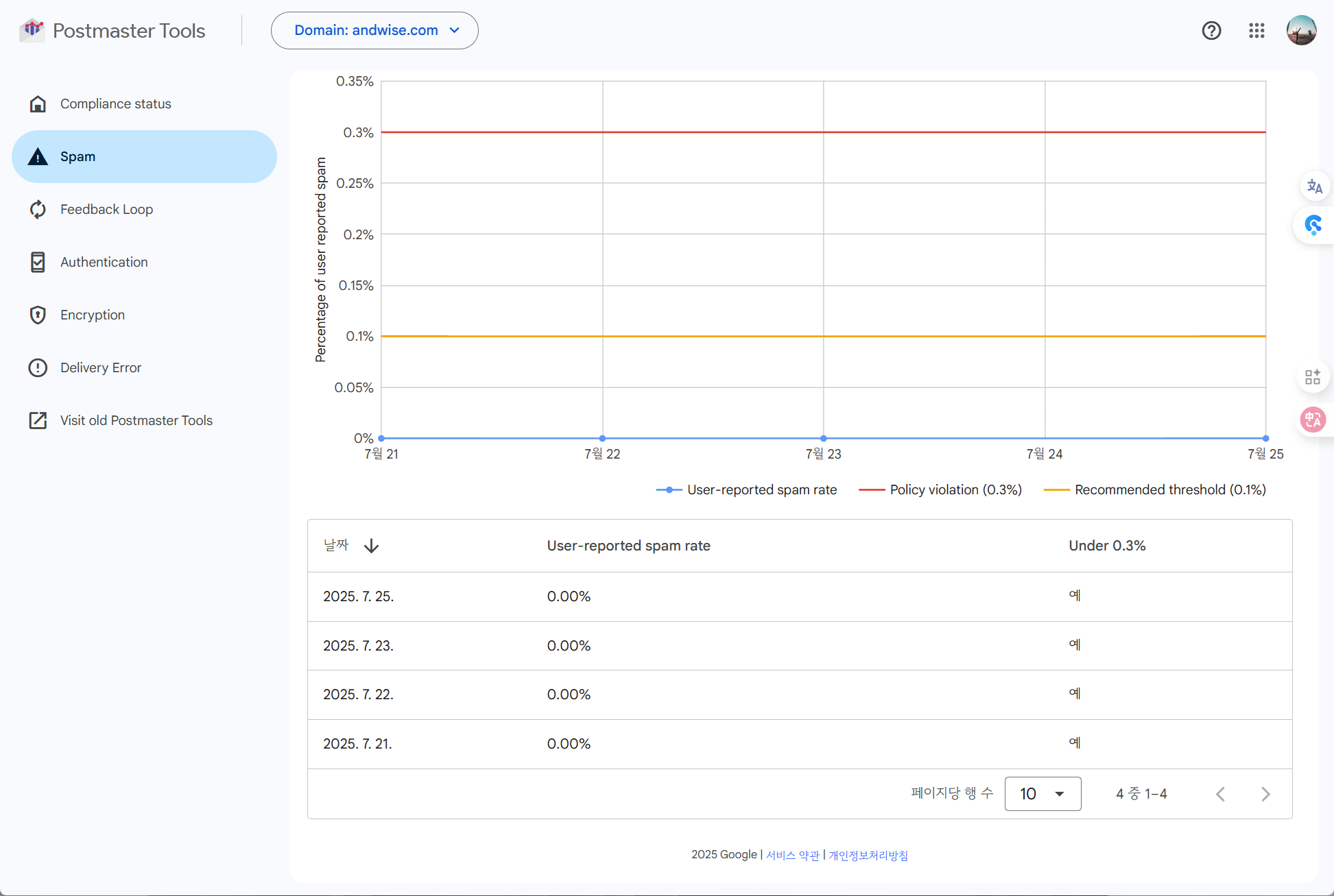The height and width of the screenshot is (896, 1334).
Task: Open Compliance status in sidebar
Action: pyautogui.click(x=115, y=104)
